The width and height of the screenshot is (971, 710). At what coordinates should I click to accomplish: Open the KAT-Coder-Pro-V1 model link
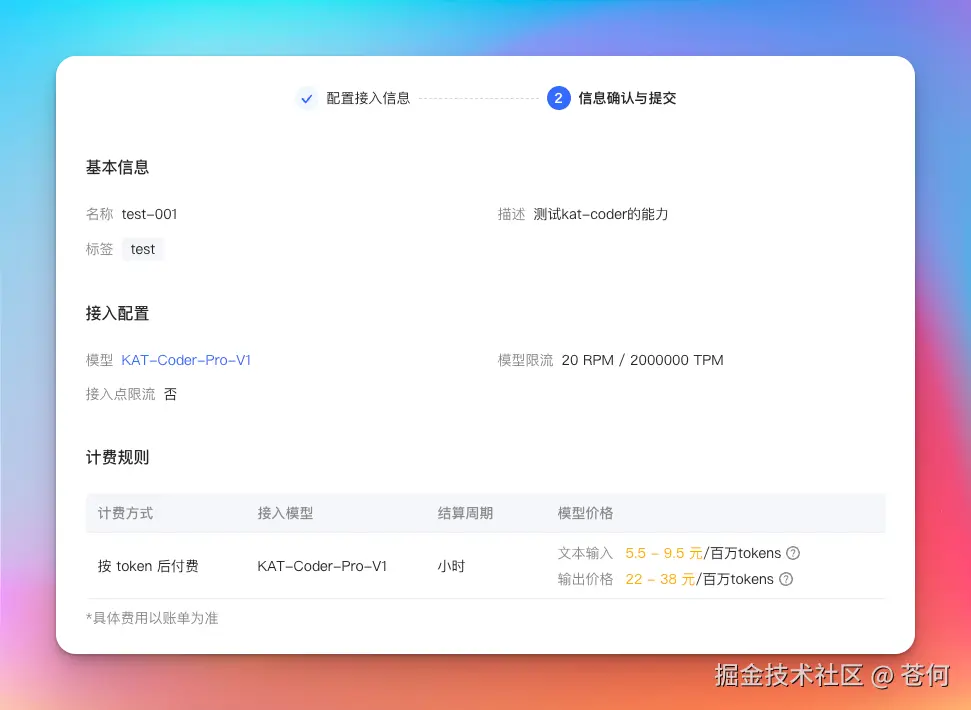pos(186,360)
